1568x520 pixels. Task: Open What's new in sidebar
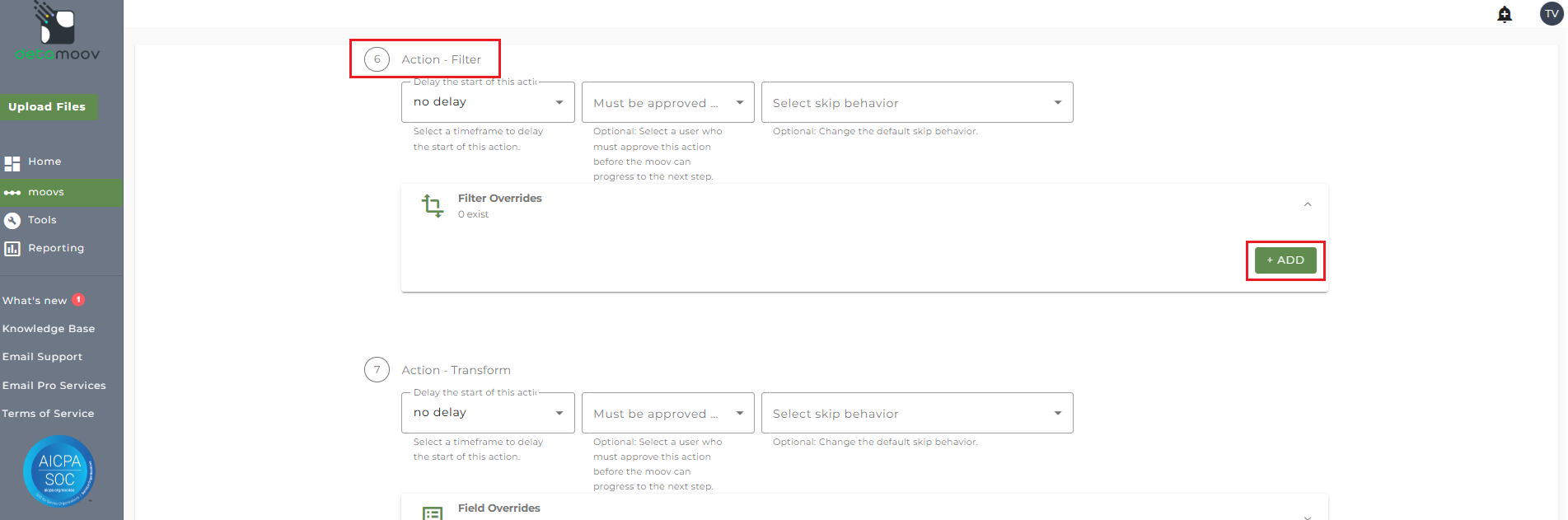coord(35,301)
